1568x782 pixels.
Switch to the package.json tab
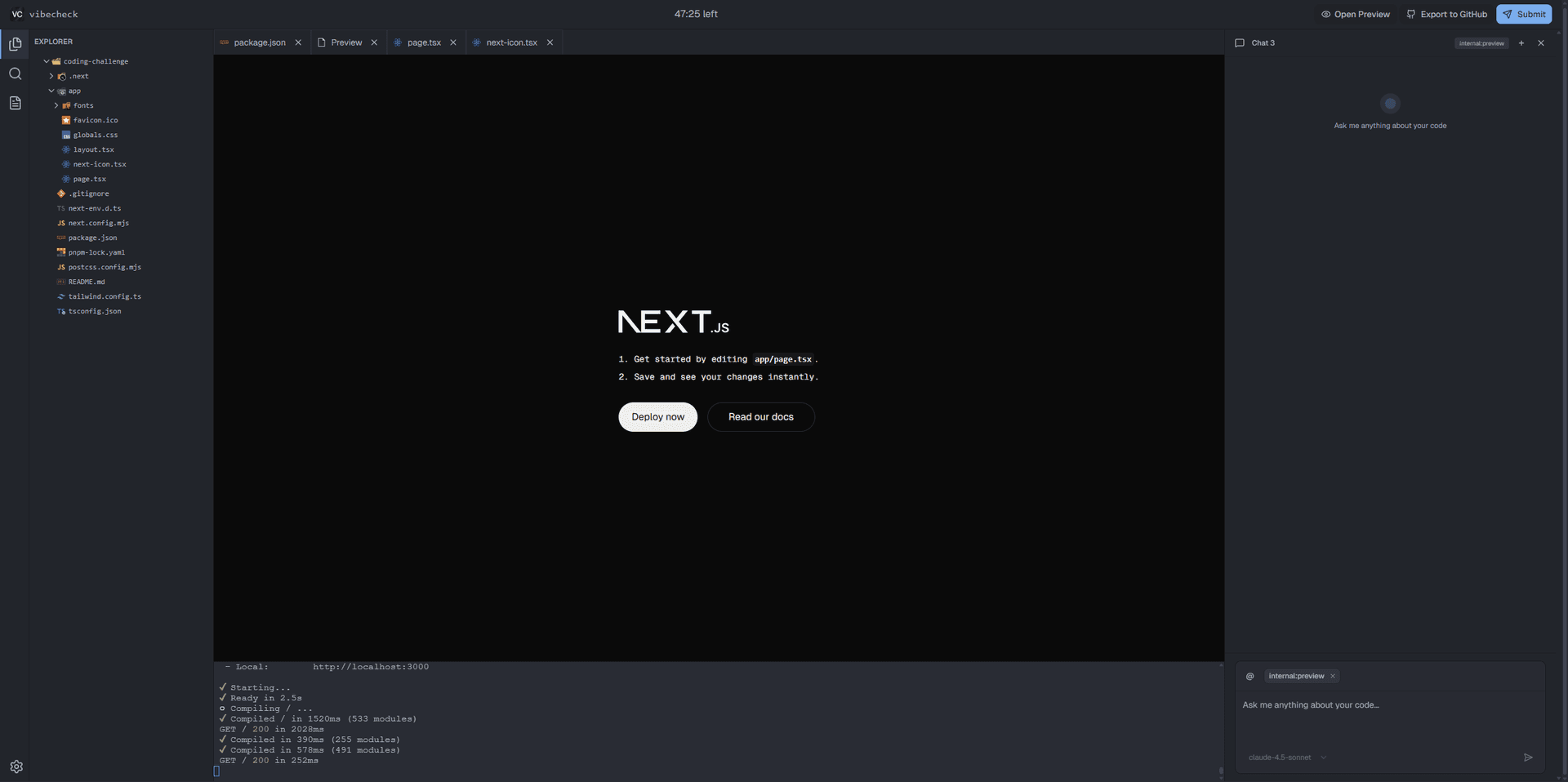click(x=260, y=42)
